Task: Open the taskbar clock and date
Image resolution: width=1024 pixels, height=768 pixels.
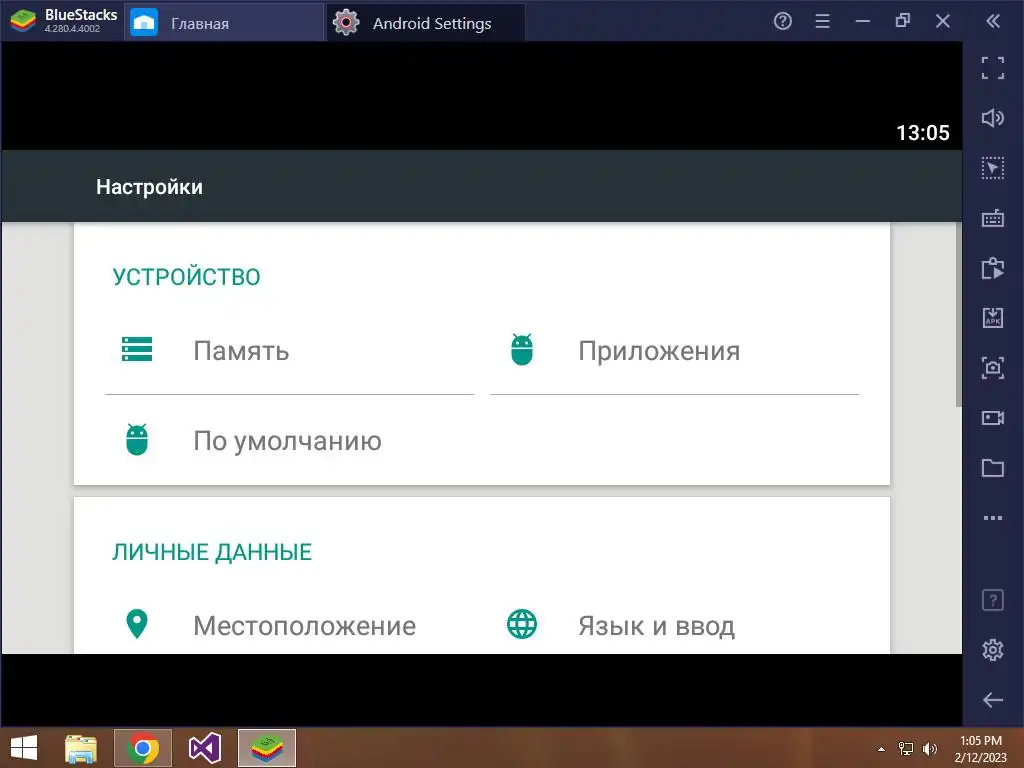Action: click(x=980, y=748)
